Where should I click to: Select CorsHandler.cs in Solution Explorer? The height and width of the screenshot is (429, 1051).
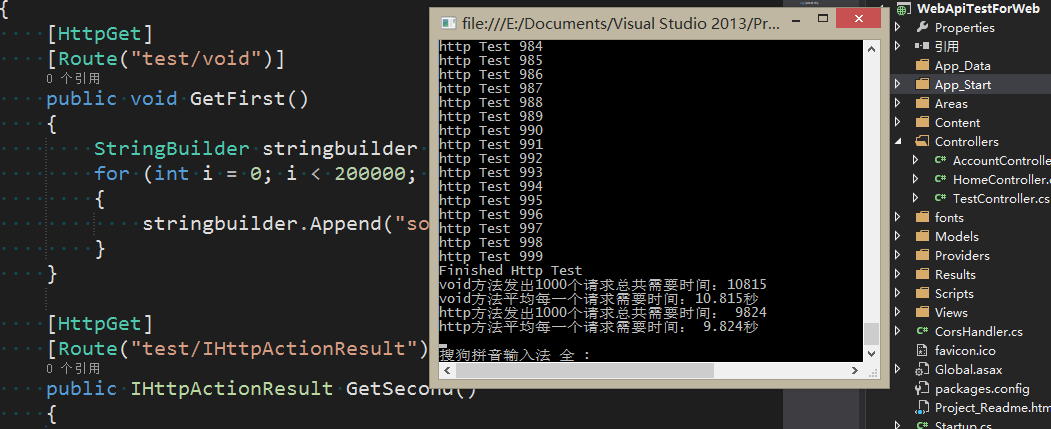tap(979, 331)
